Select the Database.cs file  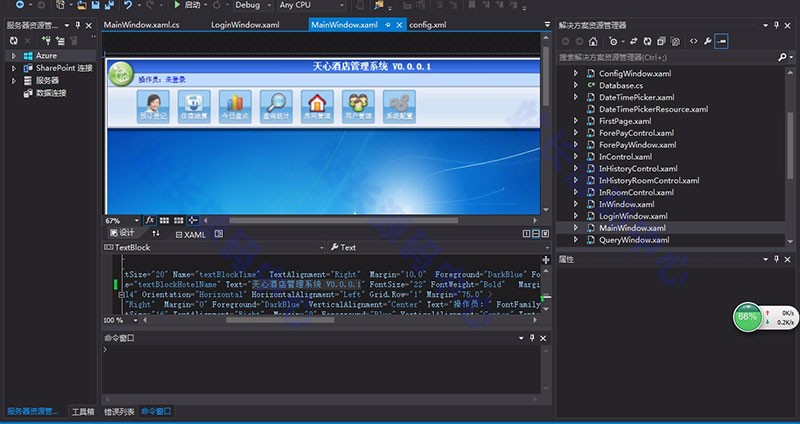point(621,86)
